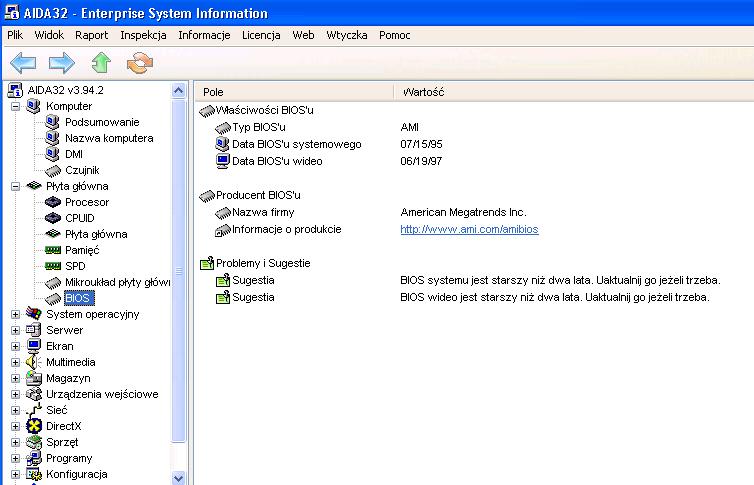
Task: Expand the Serwer branch
Action: click(x=15, y=330)
